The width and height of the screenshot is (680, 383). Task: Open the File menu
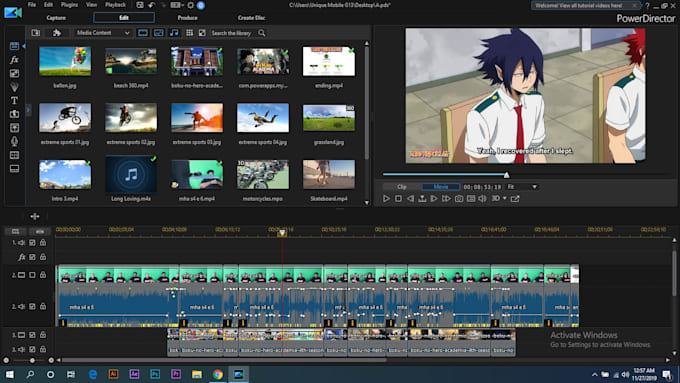click(x=32, y=5)
